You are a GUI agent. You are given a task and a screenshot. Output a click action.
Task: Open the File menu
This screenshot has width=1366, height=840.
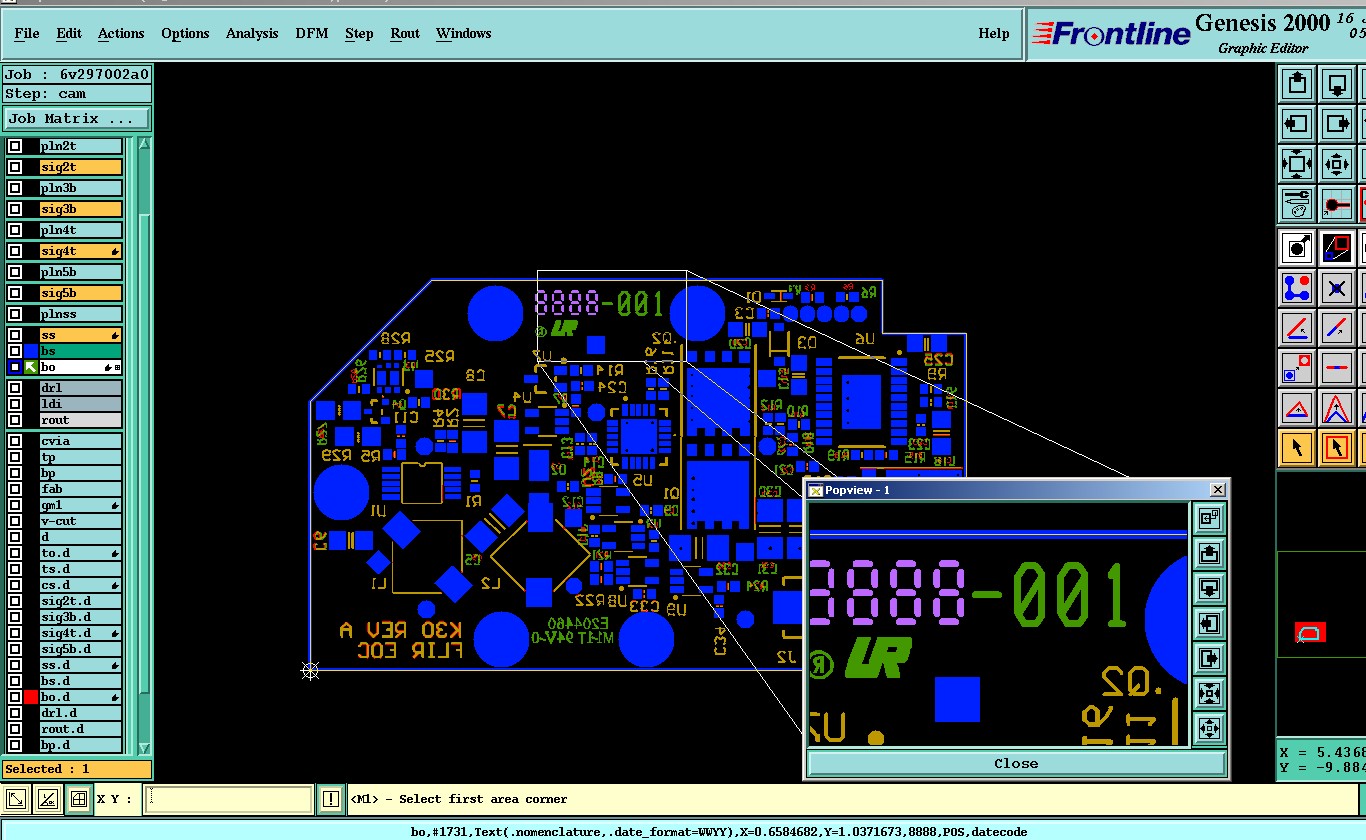point(27,33)
